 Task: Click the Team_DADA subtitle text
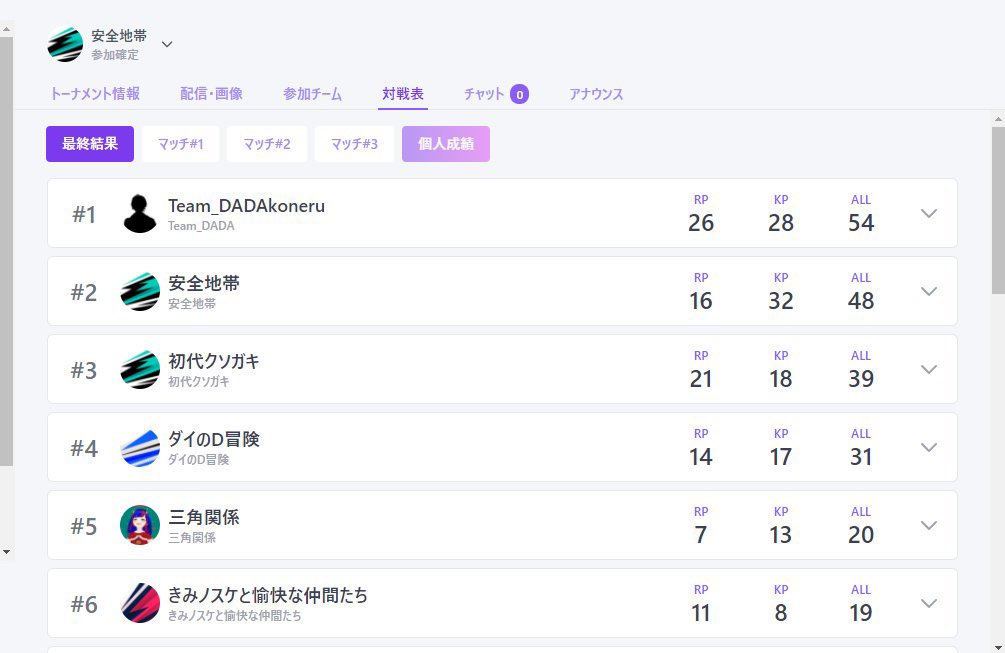[201, 226]
